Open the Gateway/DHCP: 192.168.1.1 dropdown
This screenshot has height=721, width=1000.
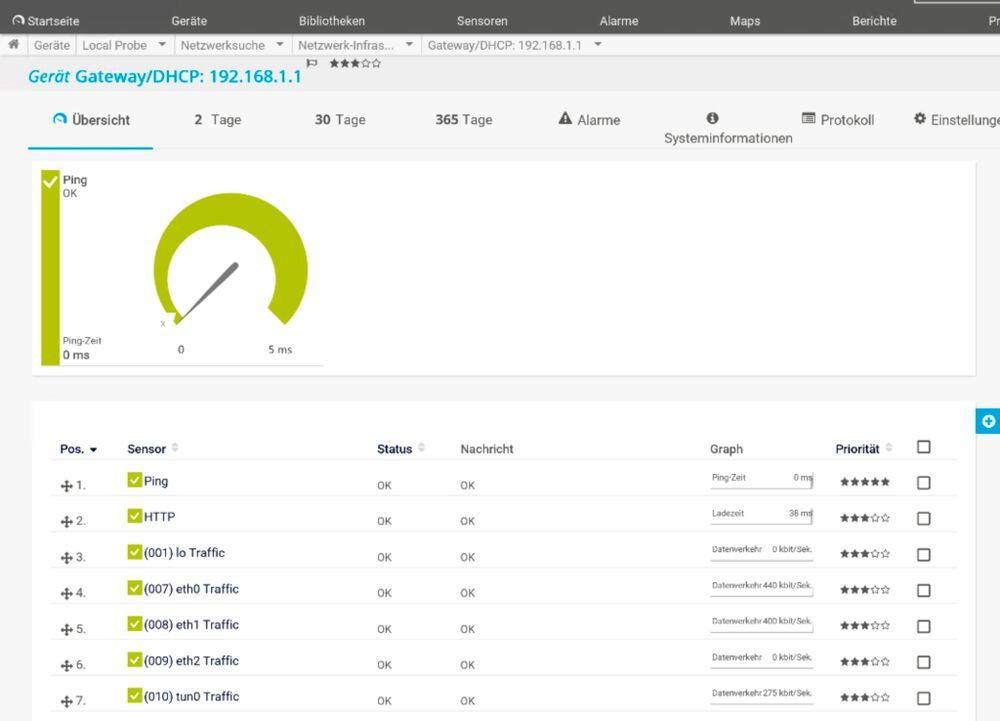596,44
